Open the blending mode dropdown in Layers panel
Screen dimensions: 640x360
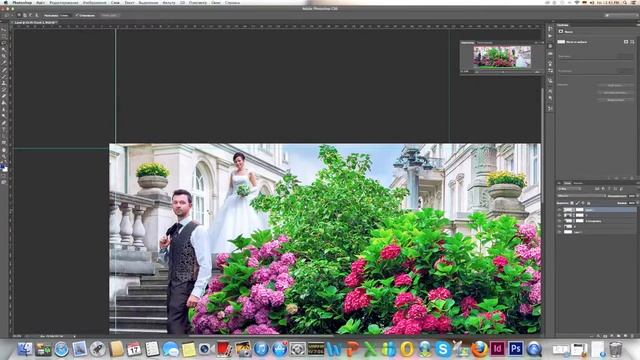point(582,196)
